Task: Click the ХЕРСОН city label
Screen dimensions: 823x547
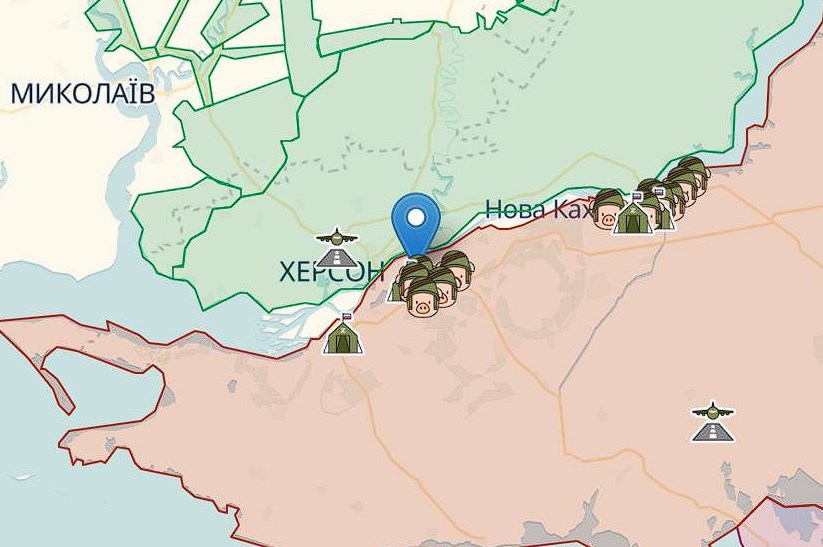Action: pyautogui.click(x=331, y=272)
